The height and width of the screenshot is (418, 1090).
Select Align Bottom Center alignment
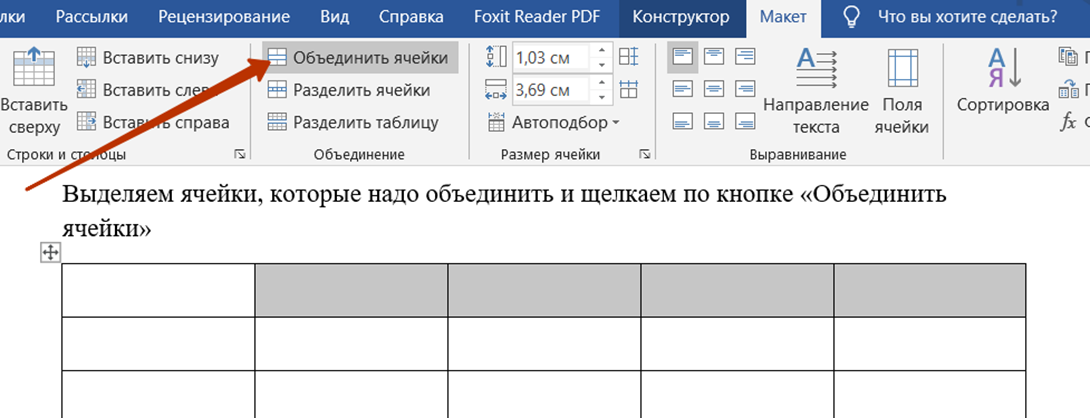click(714, 122)
